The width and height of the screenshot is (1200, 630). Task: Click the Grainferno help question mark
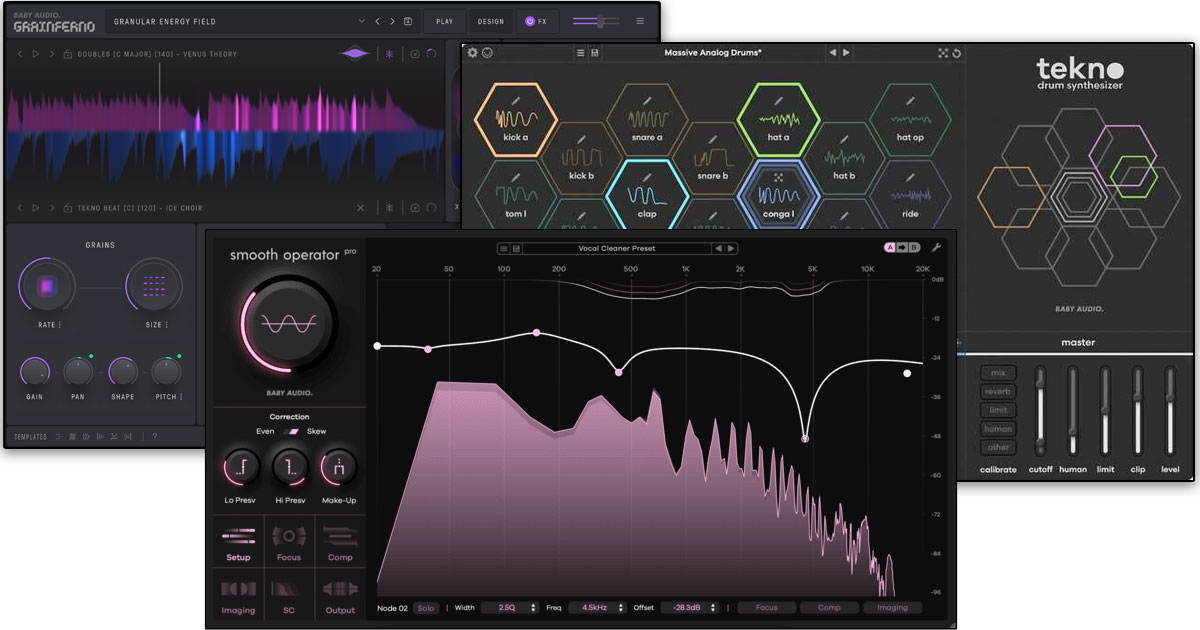[154, 436]
